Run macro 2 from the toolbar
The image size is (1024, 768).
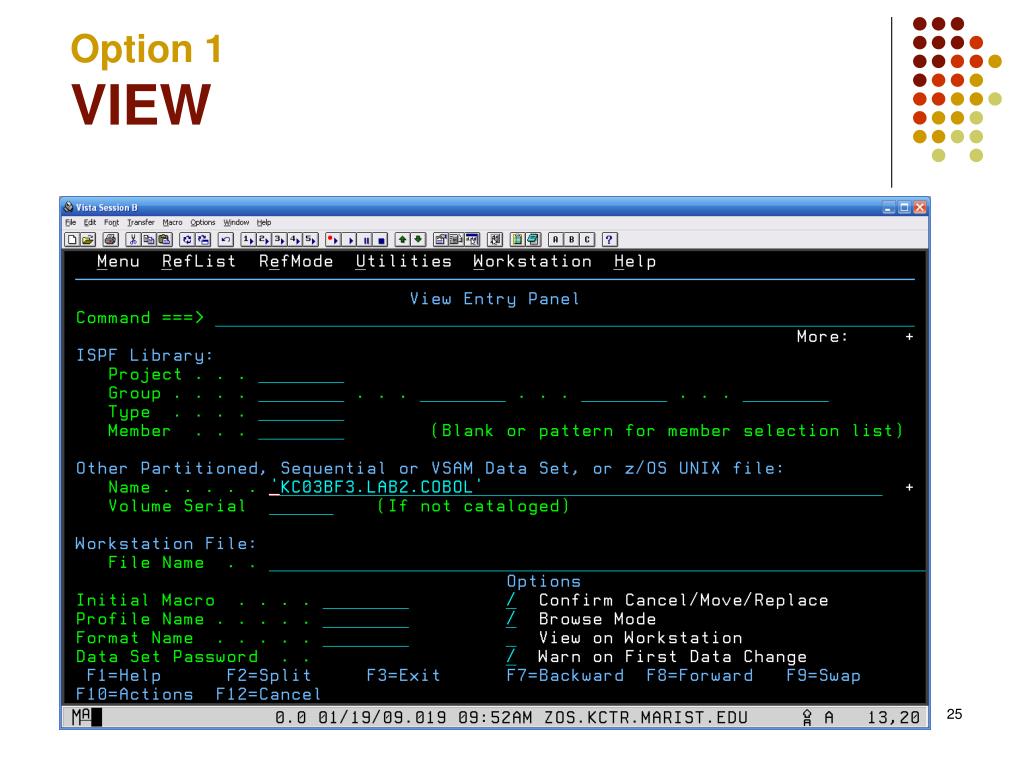(264, 240)
